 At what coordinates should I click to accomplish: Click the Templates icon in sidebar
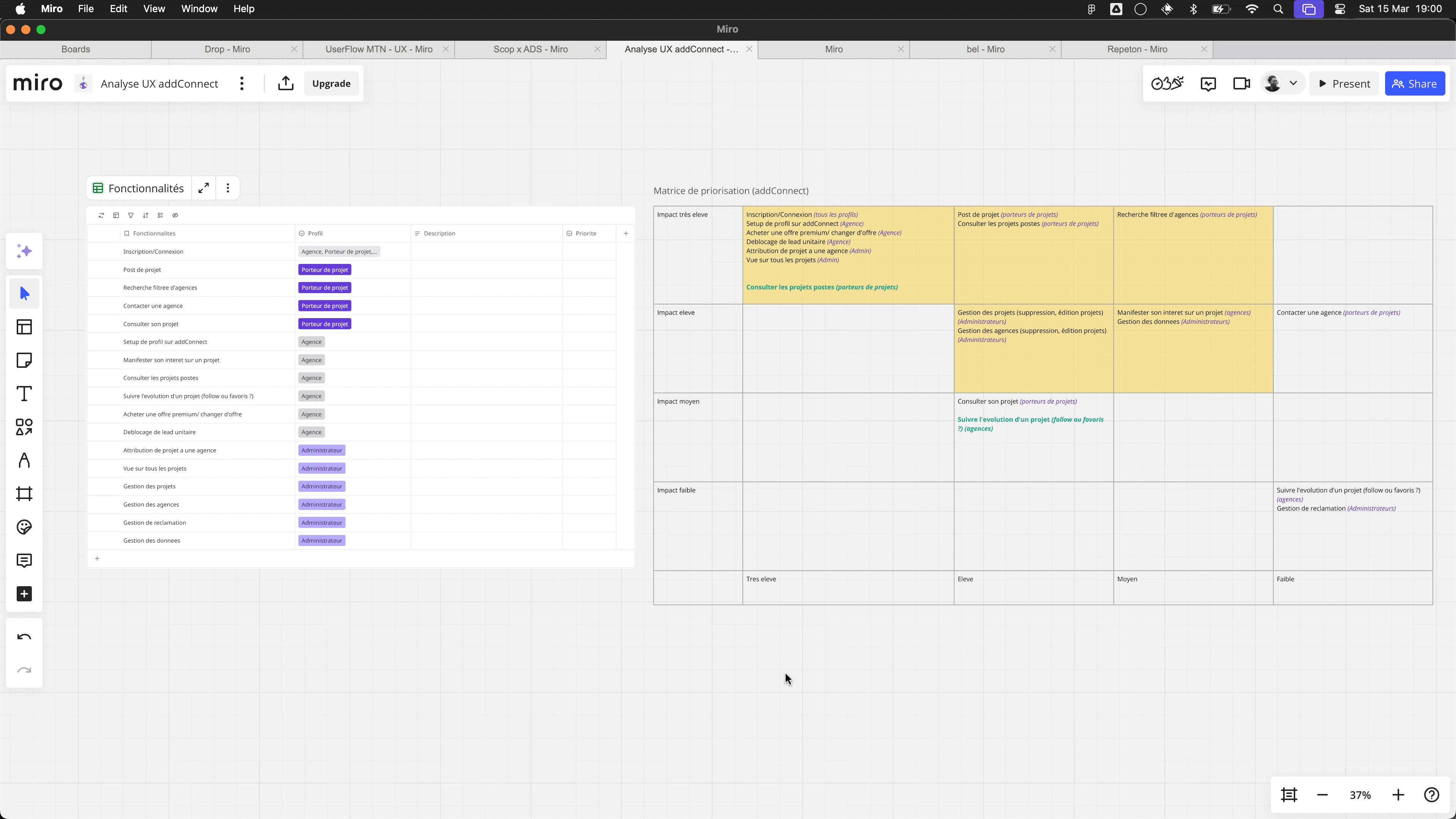(24, 327)
